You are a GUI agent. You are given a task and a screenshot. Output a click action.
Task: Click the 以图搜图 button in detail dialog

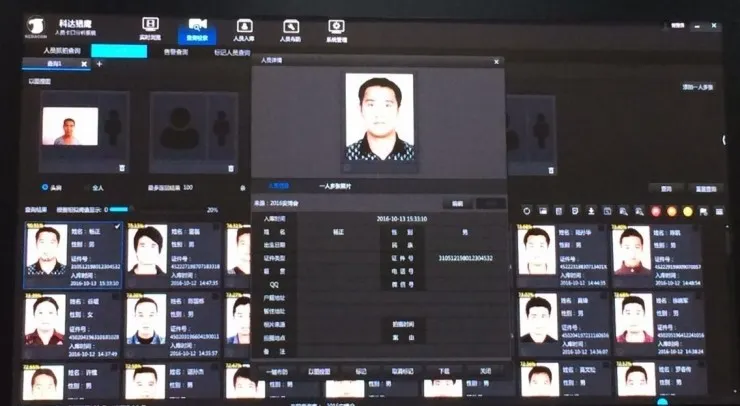pyautogui.click(x=319, y=372)
